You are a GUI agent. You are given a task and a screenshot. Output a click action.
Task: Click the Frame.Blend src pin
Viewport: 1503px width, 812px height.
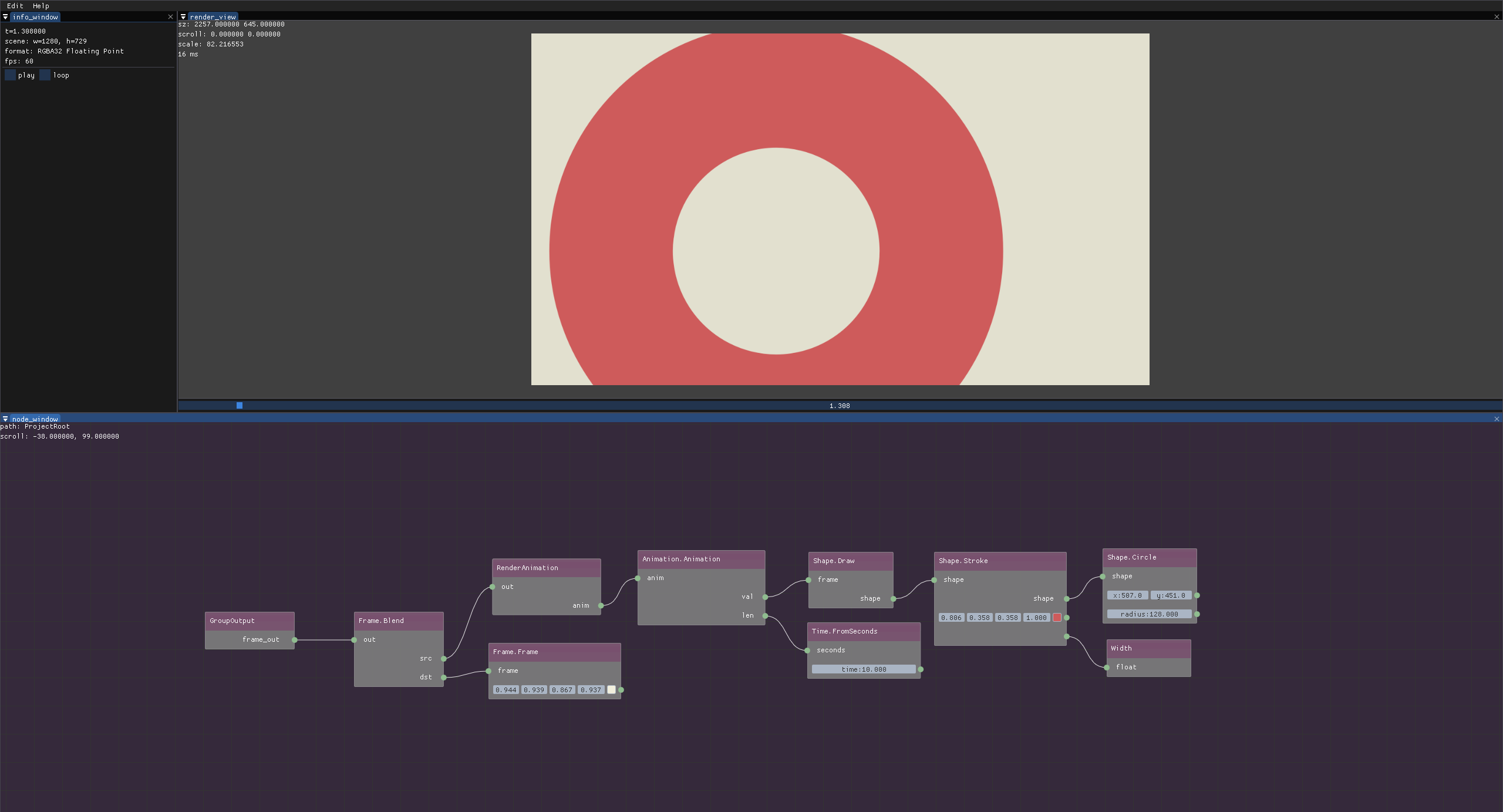pyautogui.click(x=444, y=659)
